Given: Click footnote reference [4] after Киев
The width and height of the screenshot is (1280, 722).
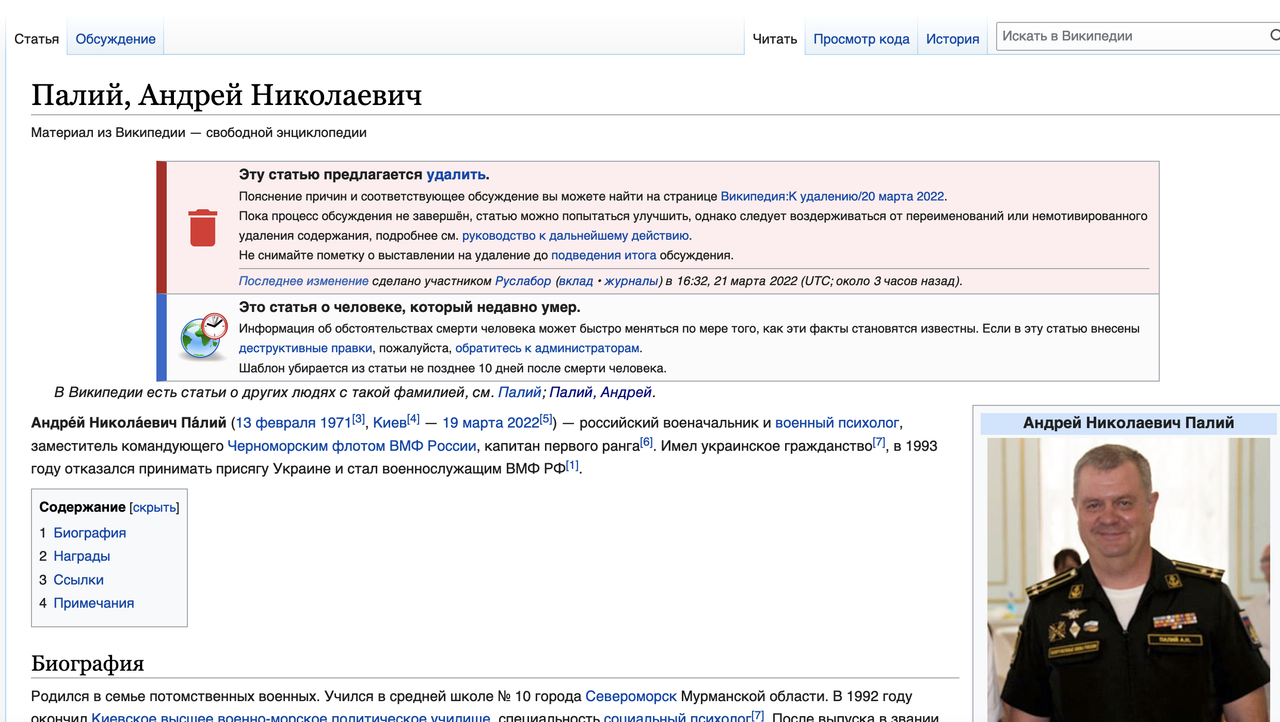Looking at the screenshot, I should (x=414, y=419).
